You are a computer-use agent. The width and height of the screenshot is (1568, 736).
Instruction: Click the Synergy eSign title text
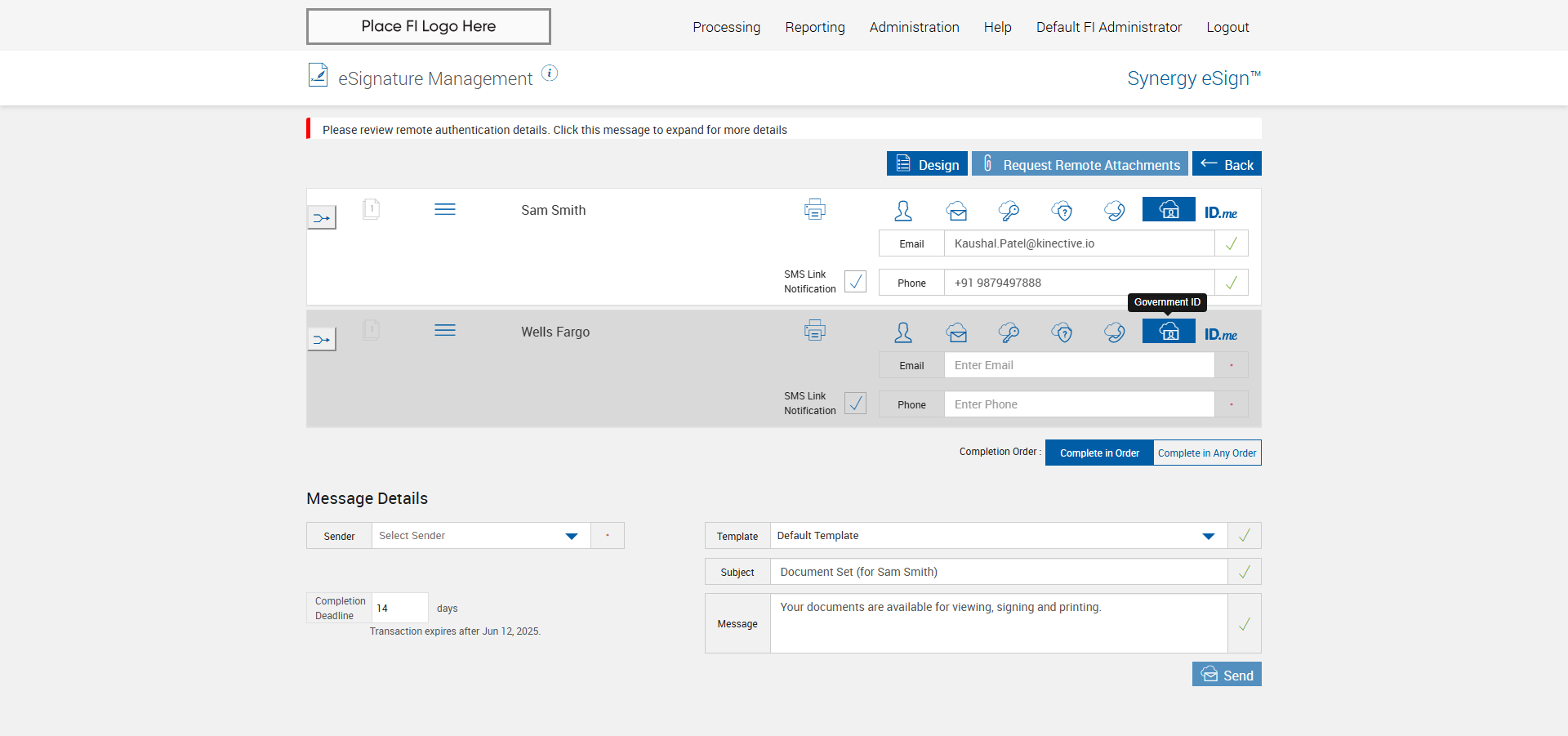pos(1194,78)
